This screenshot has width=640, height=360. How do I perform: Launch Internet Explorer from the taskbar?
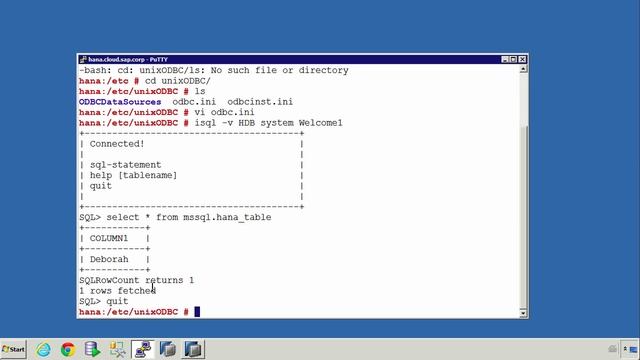[x=43, y=349]
